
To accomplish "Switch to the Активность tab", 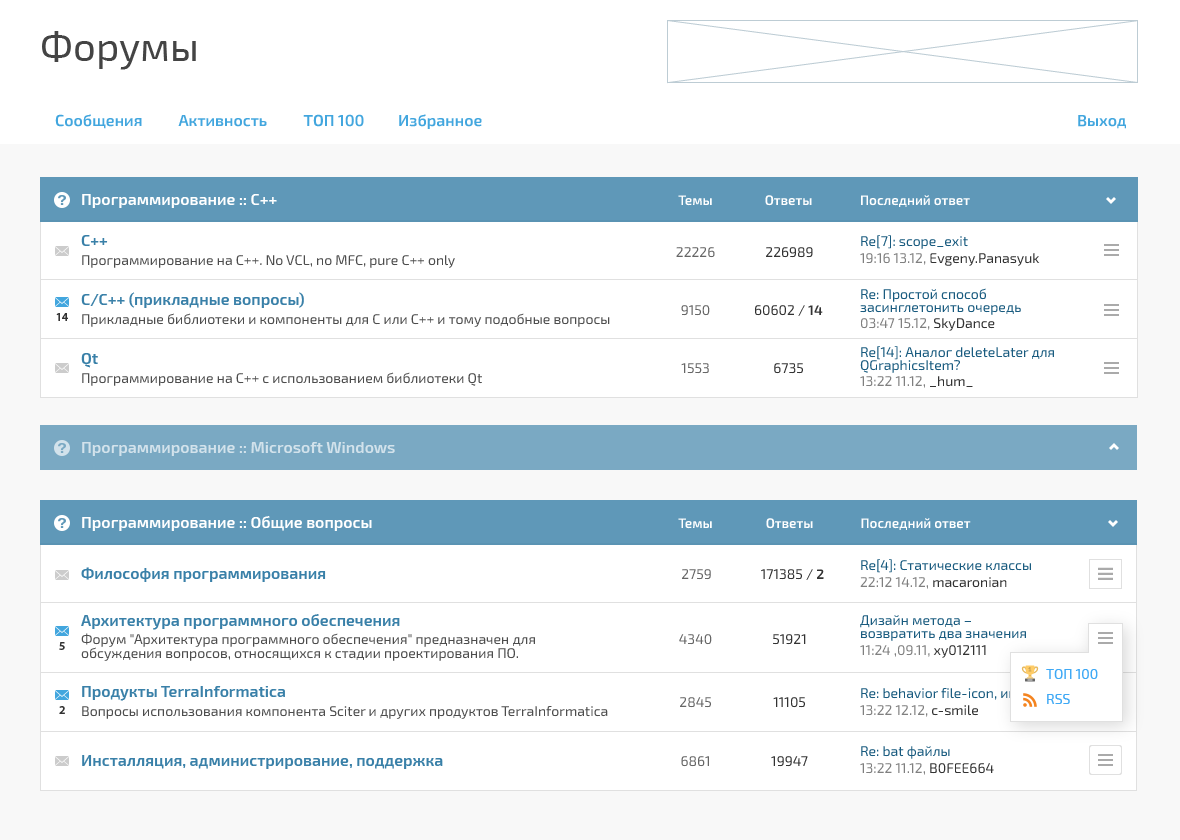I will [222, 121].
